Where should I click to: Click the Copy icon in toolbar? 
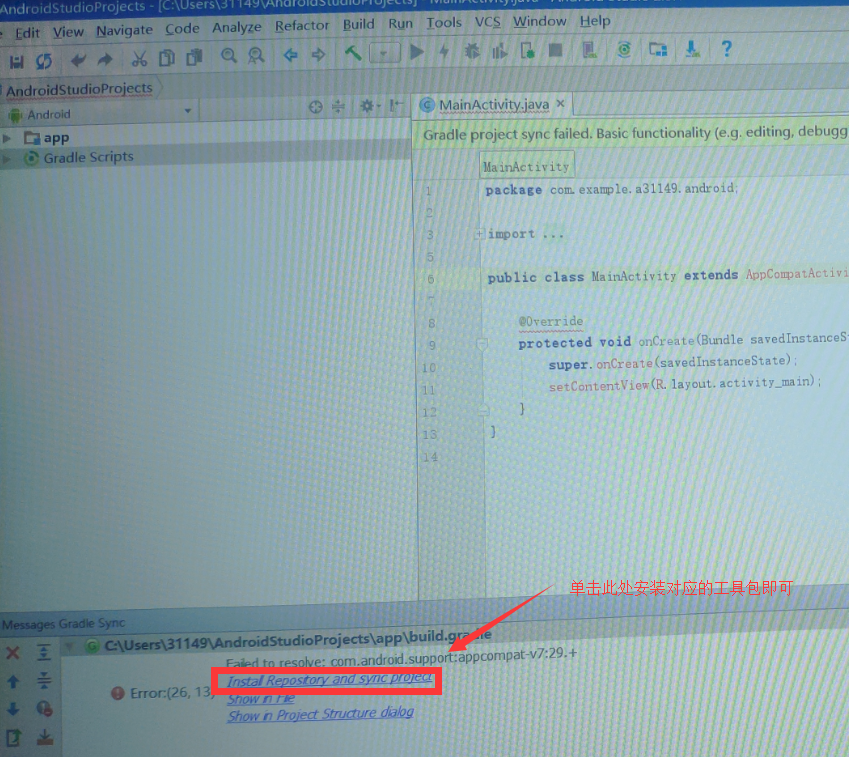pyautogui.click(x=167, y=57)
